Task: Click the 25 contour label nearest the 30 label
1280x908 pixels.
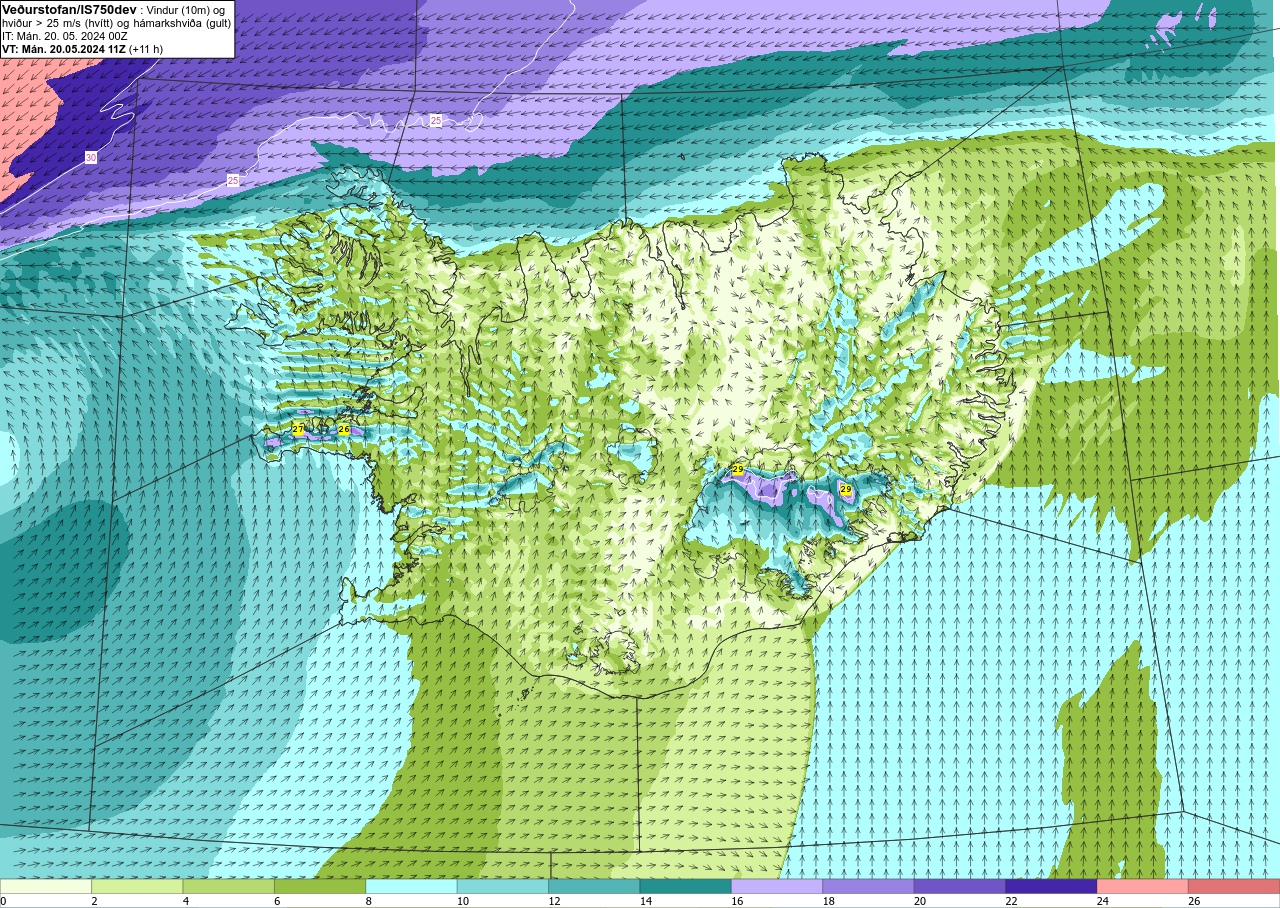Action: [233, 180]
